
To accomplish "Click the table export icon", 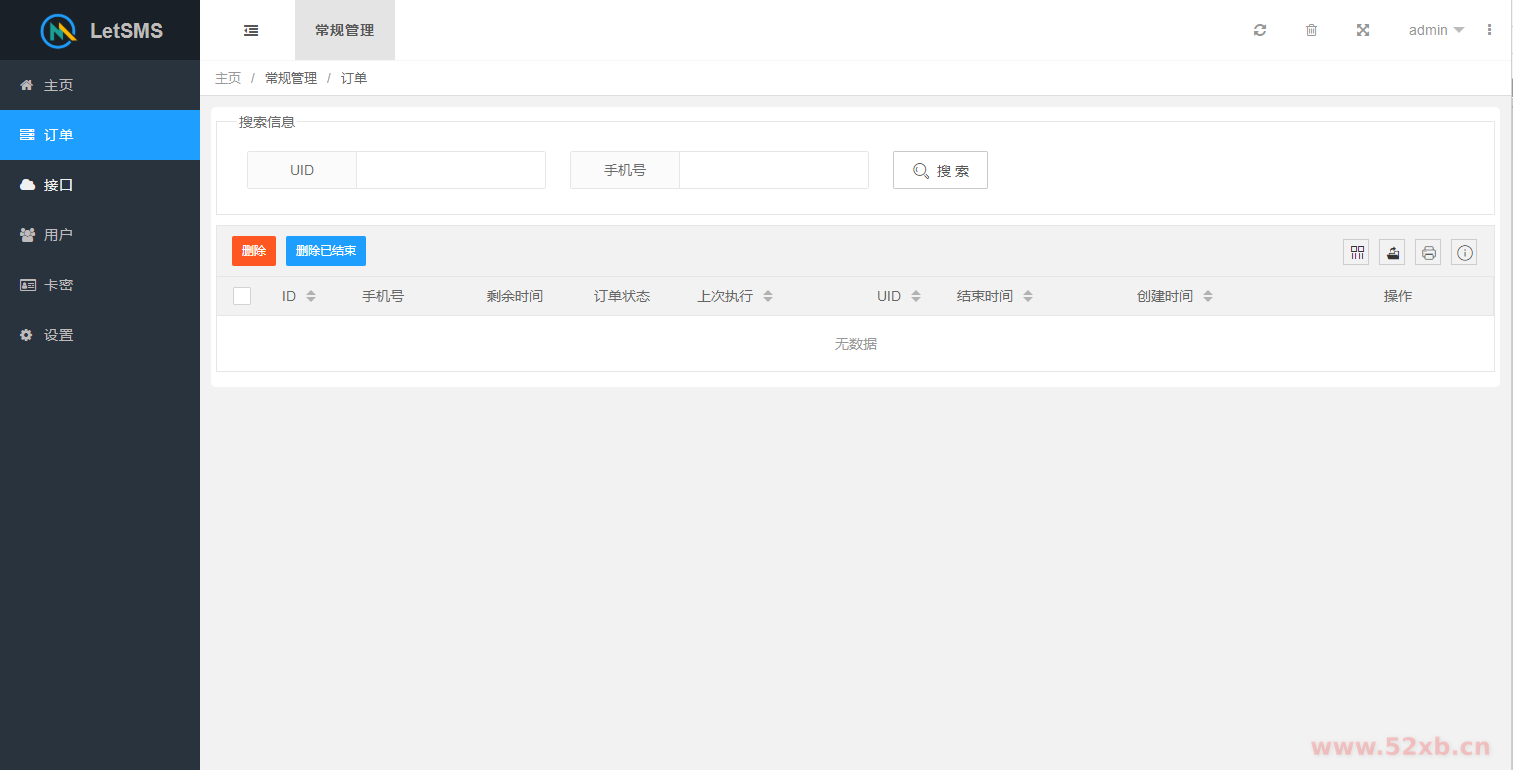I will tap(1392, 253).
